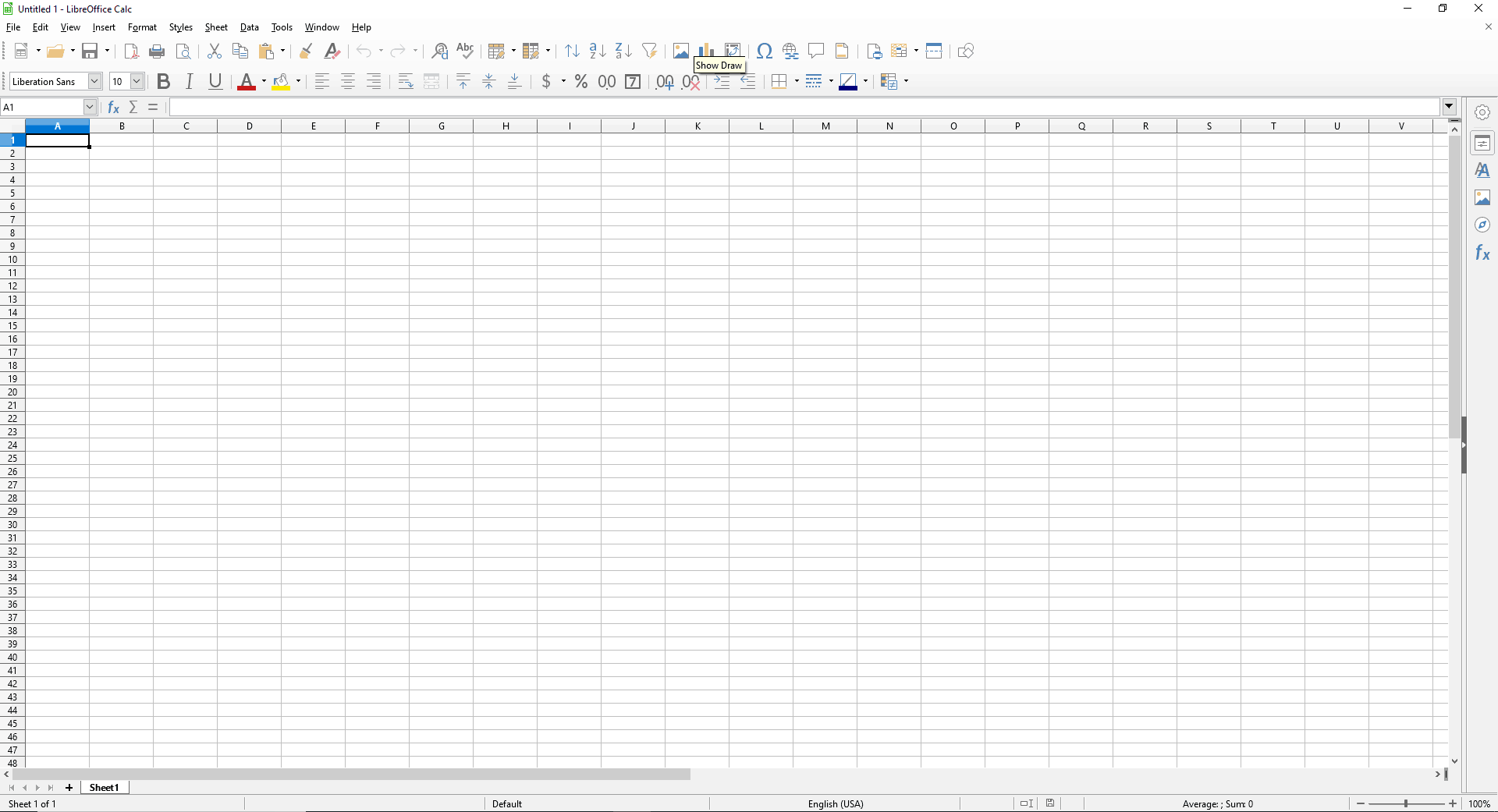Click the column D header
This screenshot has width=1498, height=812.
tap(250, 126)
